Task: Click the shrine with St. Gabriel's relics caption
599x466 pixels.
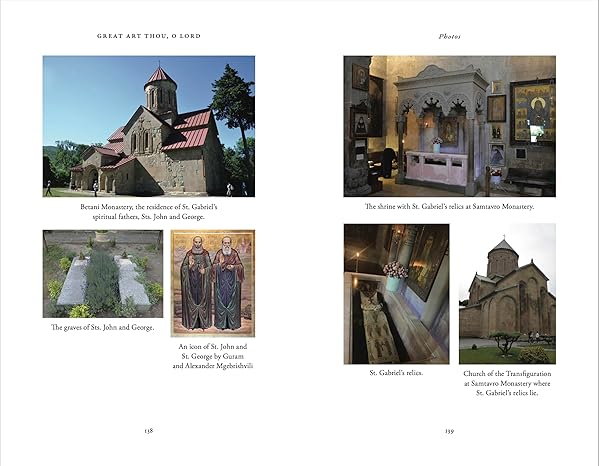Action: [450, 207]
